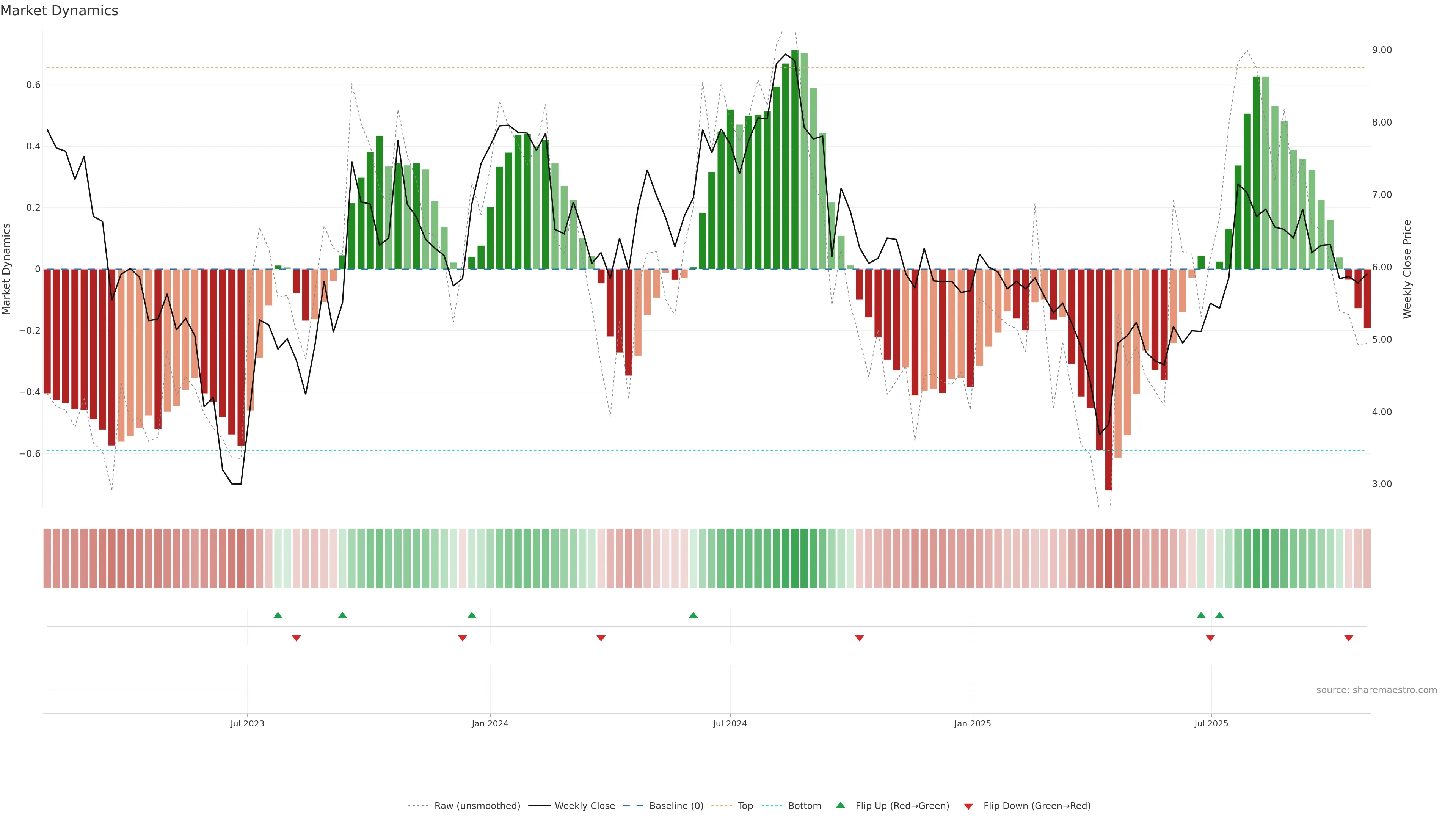The image size is (1456, 819).
Task: Click the Jul 2023 axis label
Action: coord(247,723)
